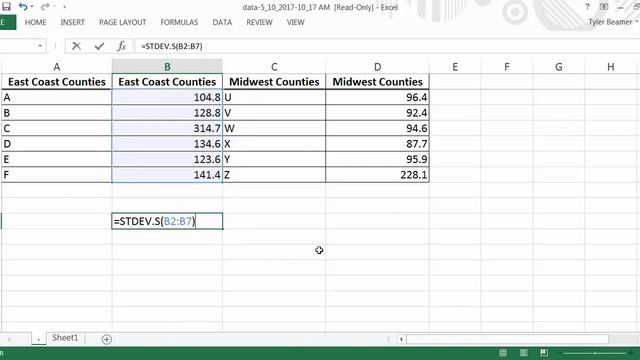The width and height of the screenshot is (640, 360).
Task: Click the Midwest Counties header in column D
Action: [x=378, y=82]
